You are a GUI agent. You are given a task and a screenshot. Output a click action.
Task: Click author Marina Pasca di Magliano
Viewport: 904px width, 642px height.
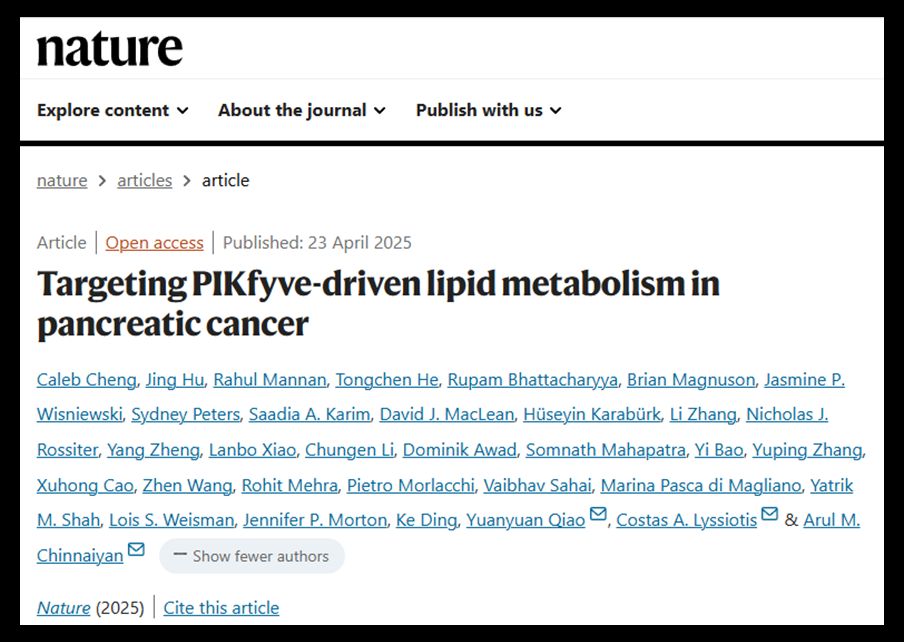point(701,486)
